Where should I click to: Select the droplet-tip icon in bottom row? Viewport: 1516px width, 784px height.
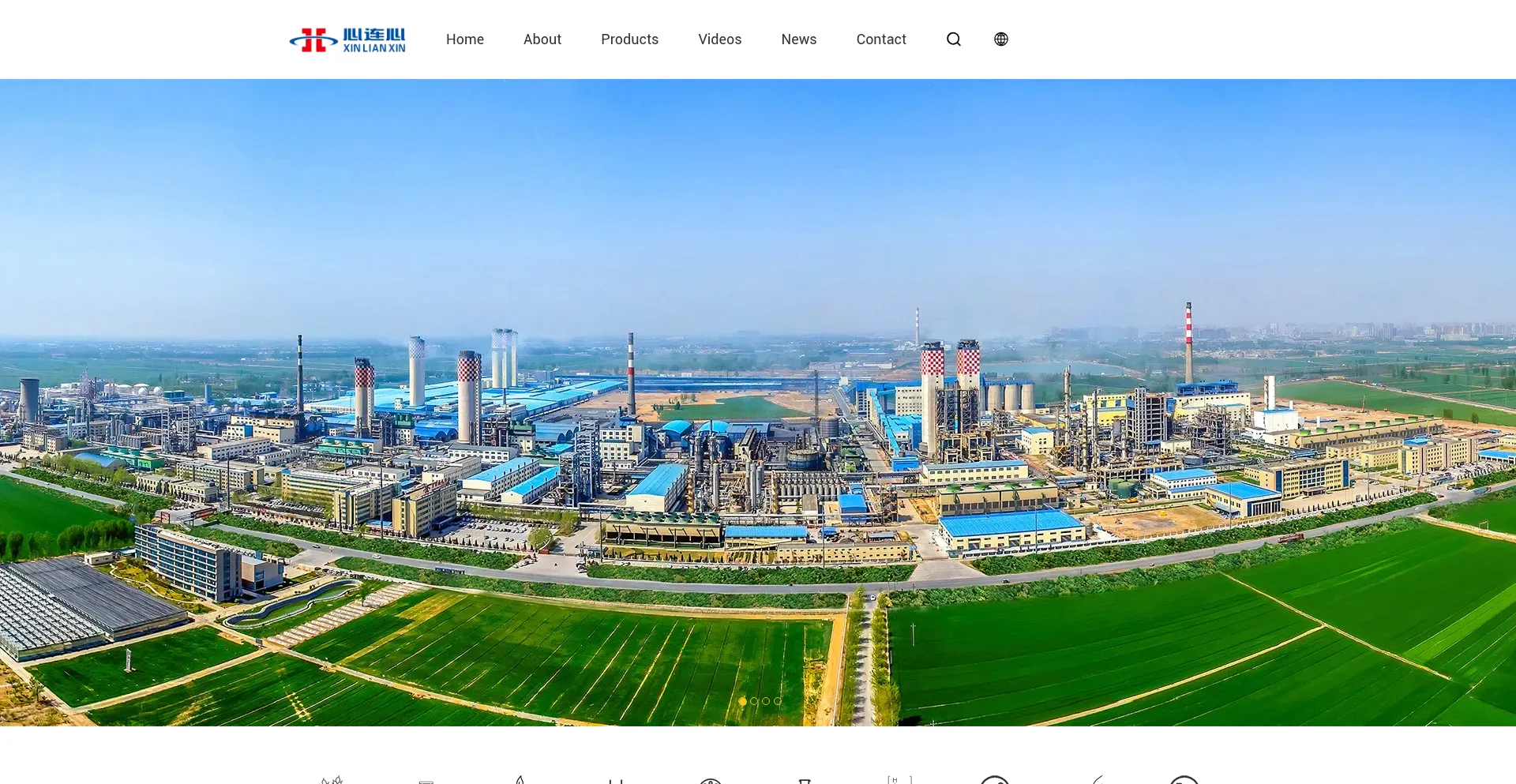click(x=520, y=780)
